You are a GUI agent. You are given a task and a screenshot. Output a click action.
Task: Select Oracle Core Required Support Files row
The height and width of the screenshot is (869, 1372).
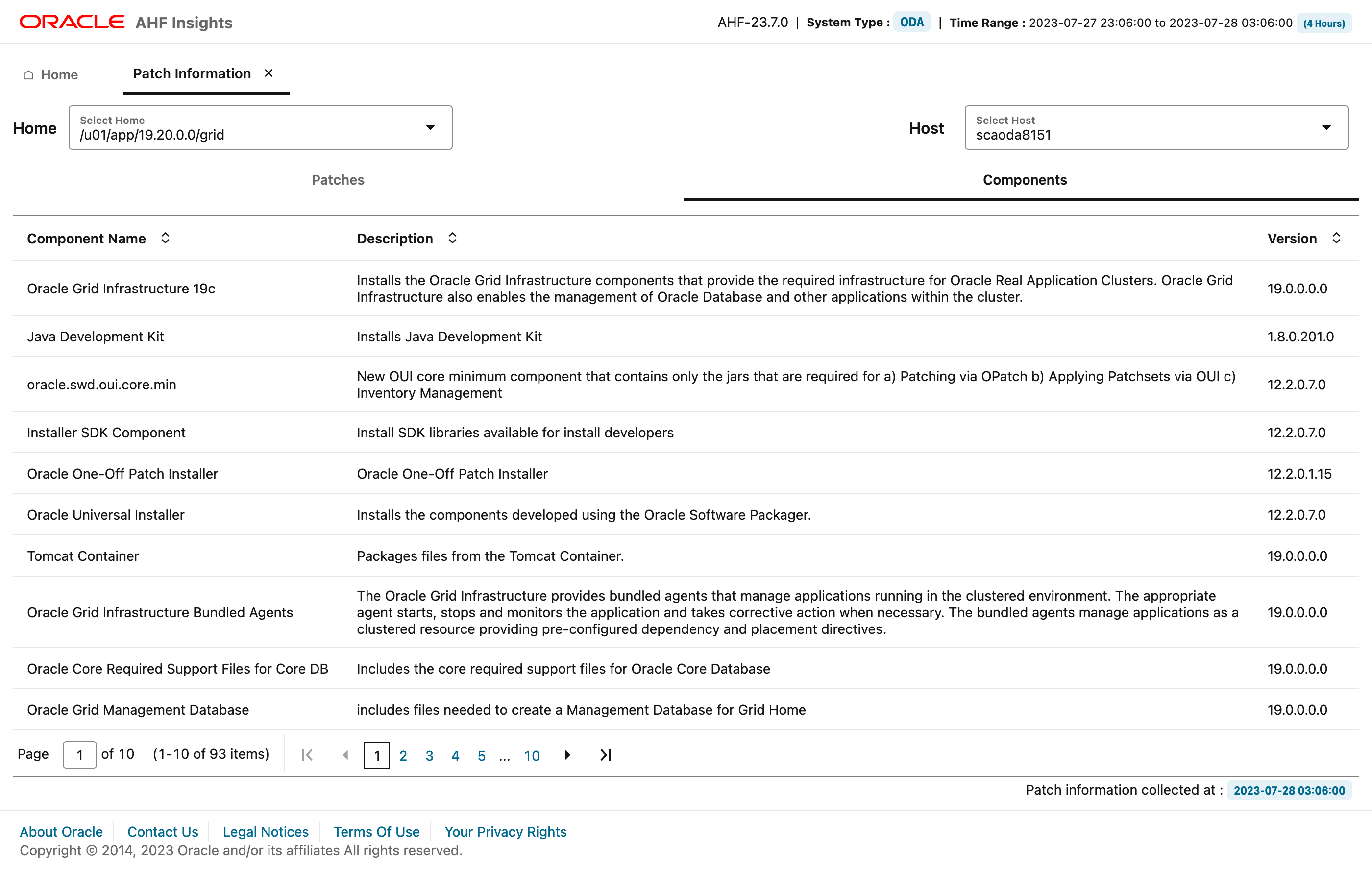click(x=686, y=669)
